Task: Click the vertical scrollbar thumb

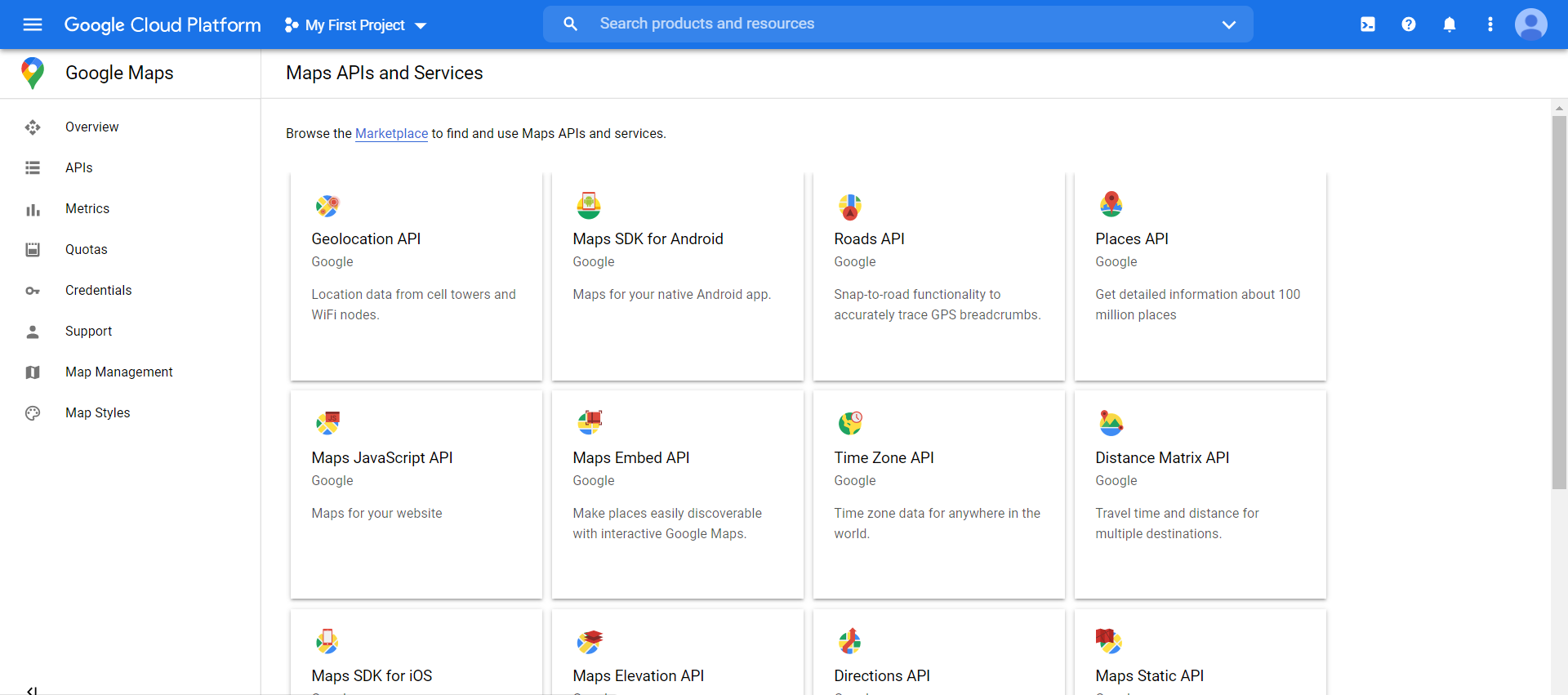Action: tap(1560, 302)
